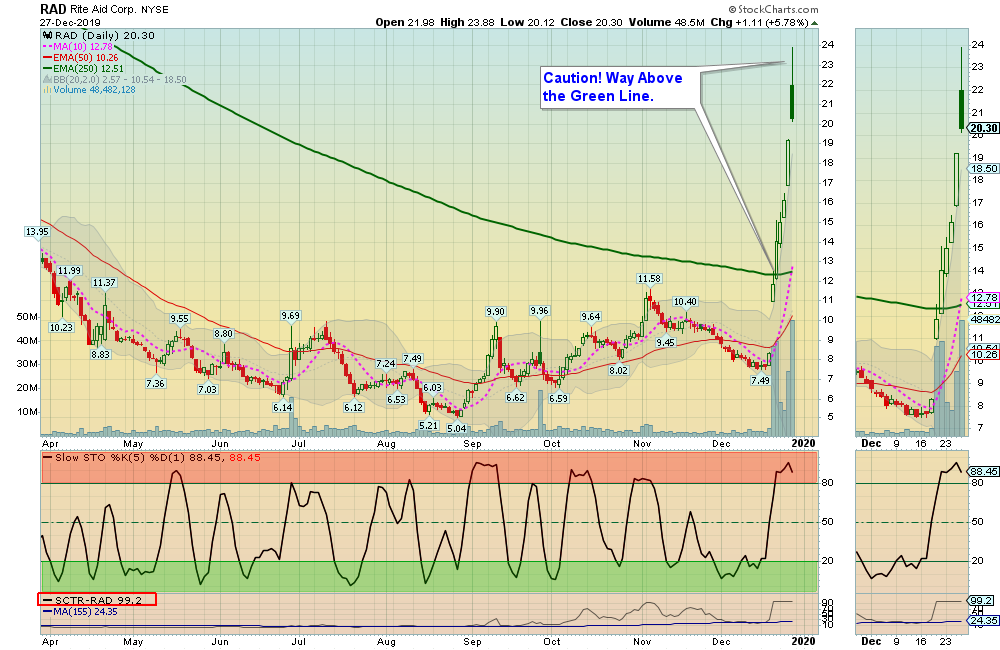Click the 9.45 price label

(x=665, y=342)
